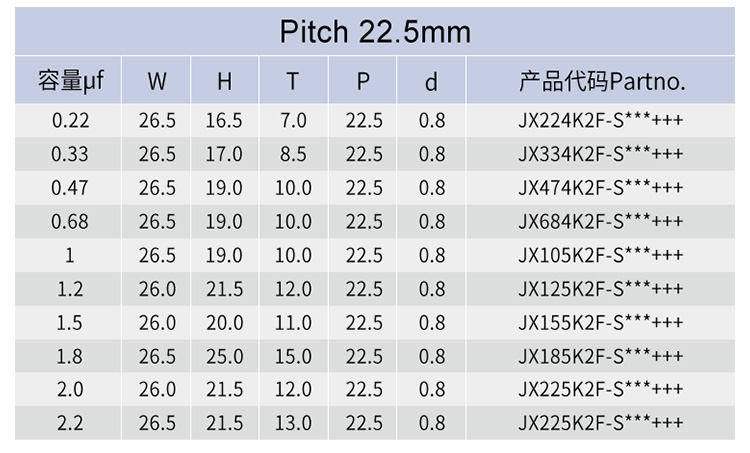Select the 0.47 capacity cell

(70, 188)
